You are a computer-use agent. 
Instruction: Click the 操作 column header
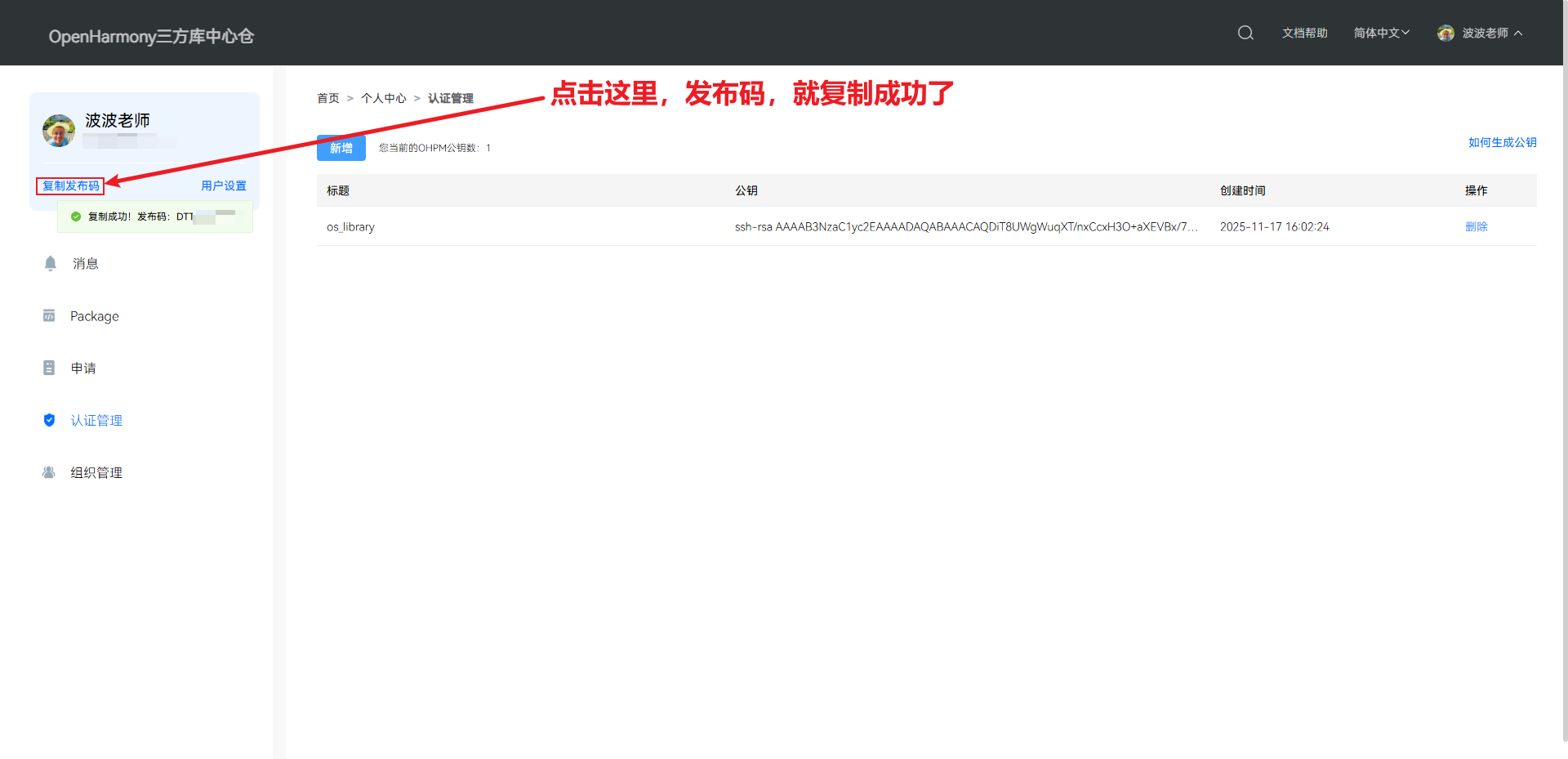(1477, 190)
